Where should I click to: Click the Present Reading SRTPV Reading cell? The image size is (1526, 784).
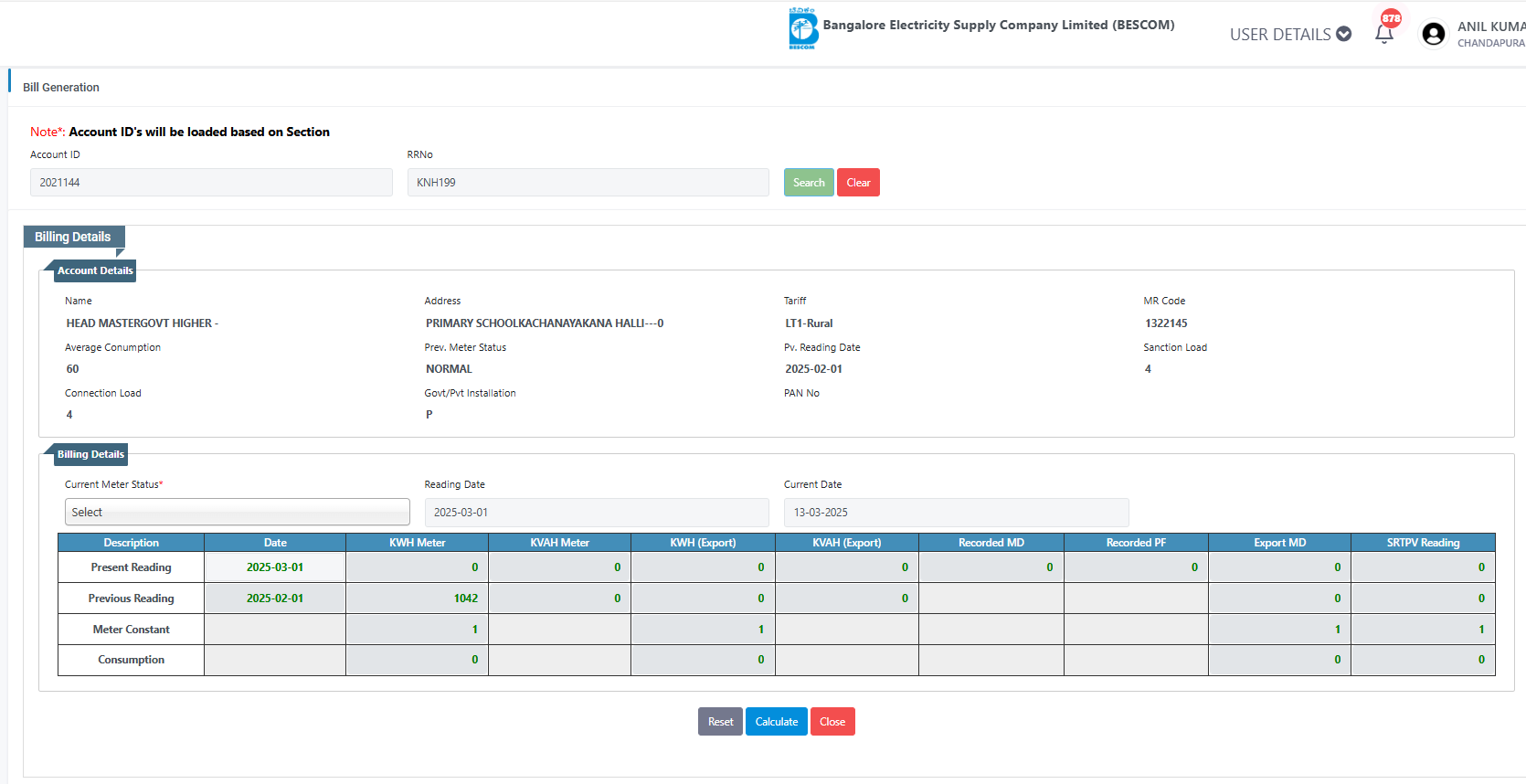click(x=1423, y=567)
